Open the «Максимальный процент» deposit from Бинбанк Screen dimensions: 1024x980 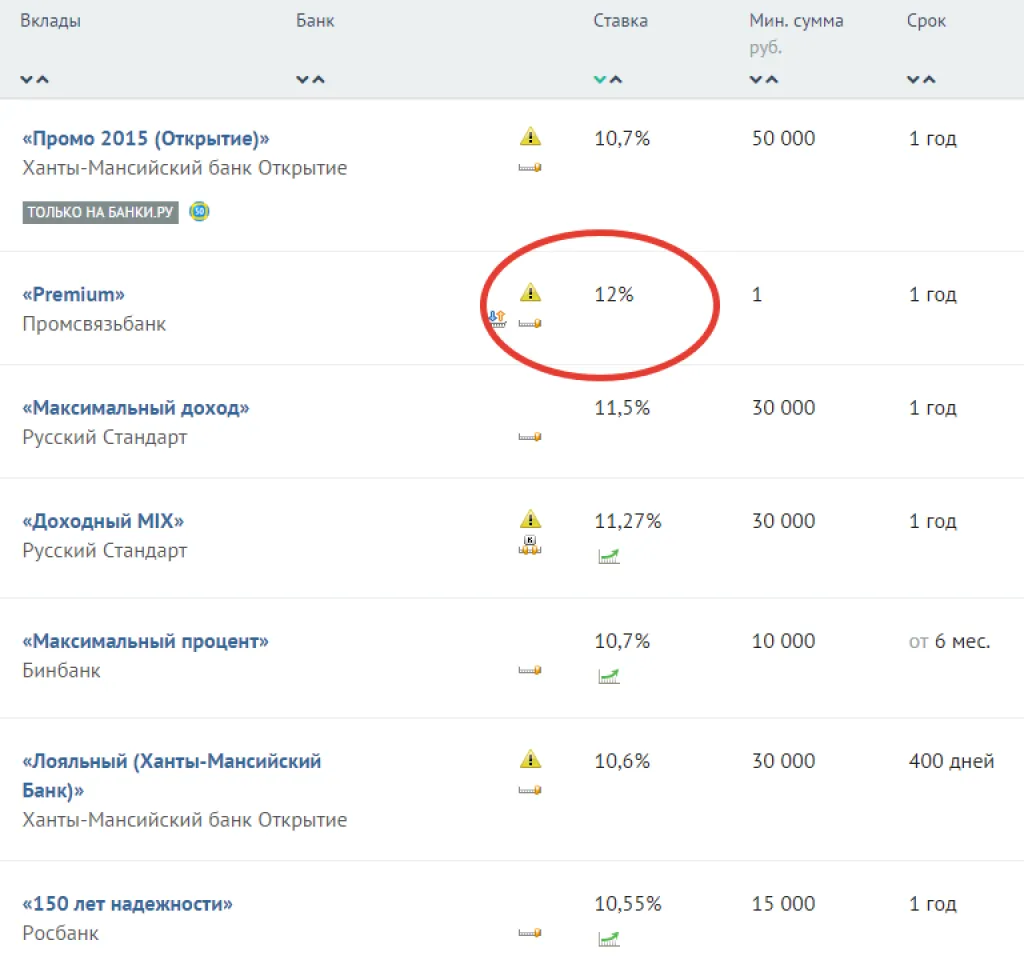coord(146,641)
